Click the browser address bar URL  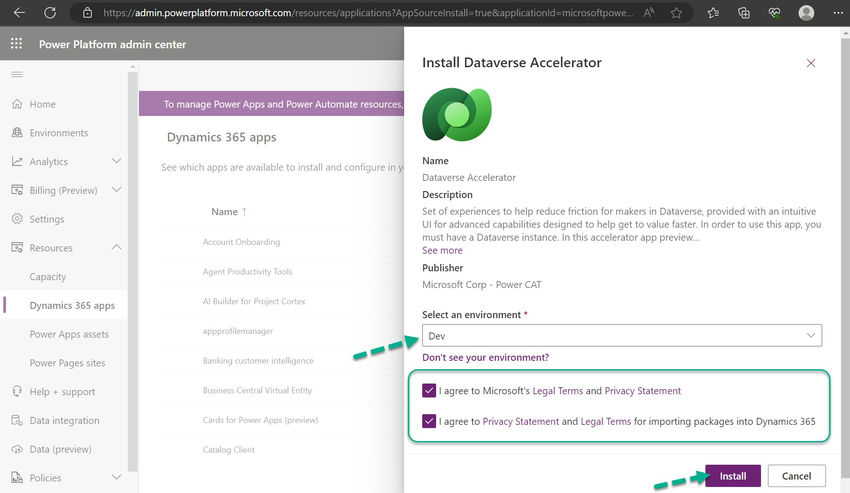(x=368, y=12)
